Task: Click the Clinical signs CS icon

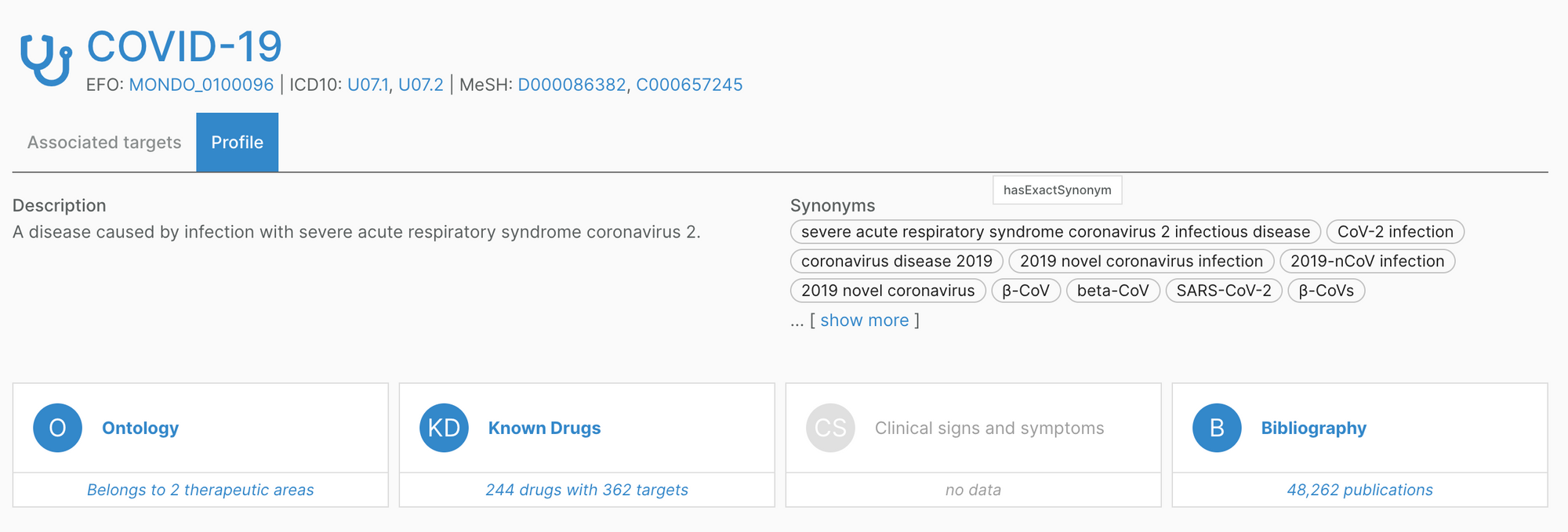Action: point(830,428)
